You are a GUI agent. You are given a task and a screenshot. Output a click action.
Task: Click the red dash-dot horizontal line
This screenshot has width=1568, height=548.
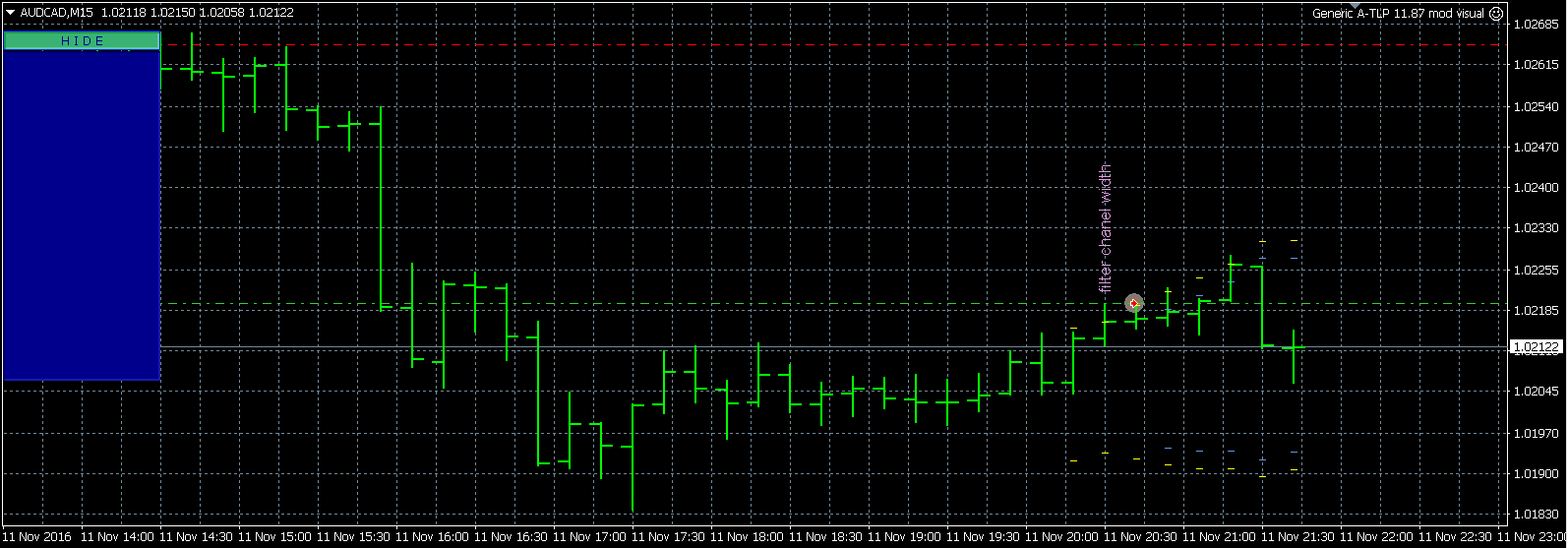(x=832, y=44)
